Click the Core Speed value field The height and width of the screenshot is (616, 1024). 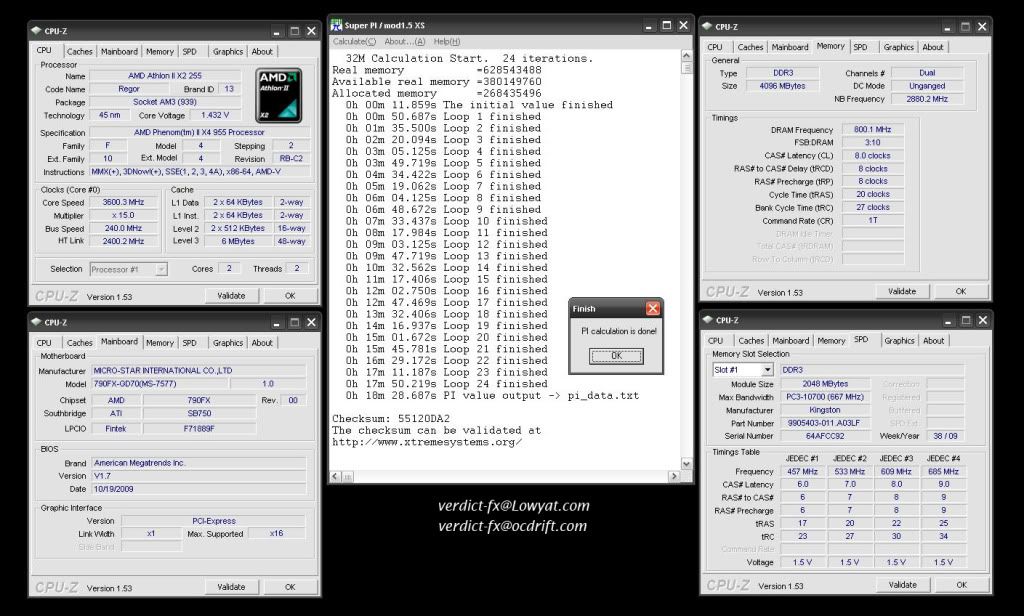pos(129,202)
